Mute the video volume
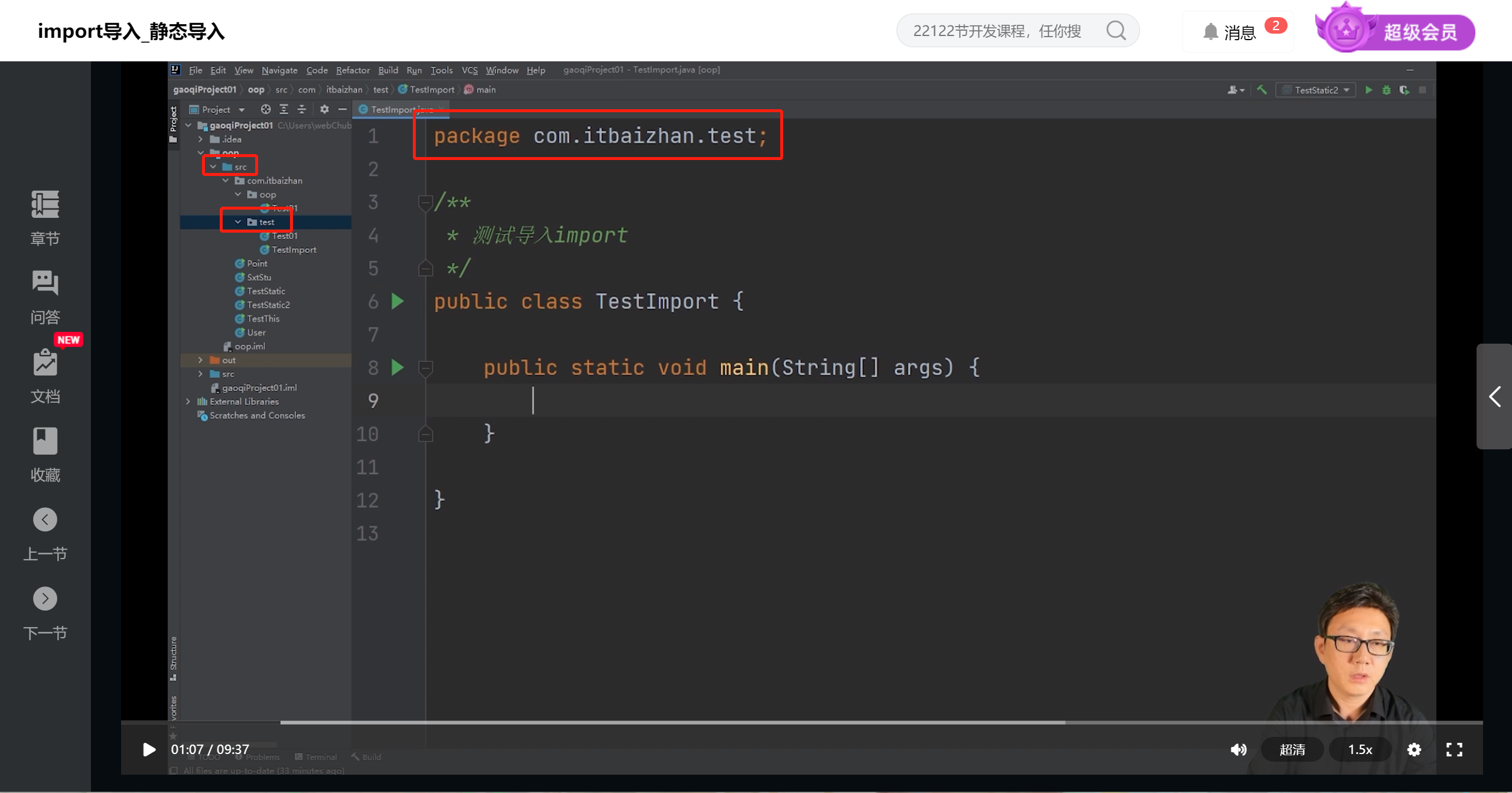 tap(1239, 749)
